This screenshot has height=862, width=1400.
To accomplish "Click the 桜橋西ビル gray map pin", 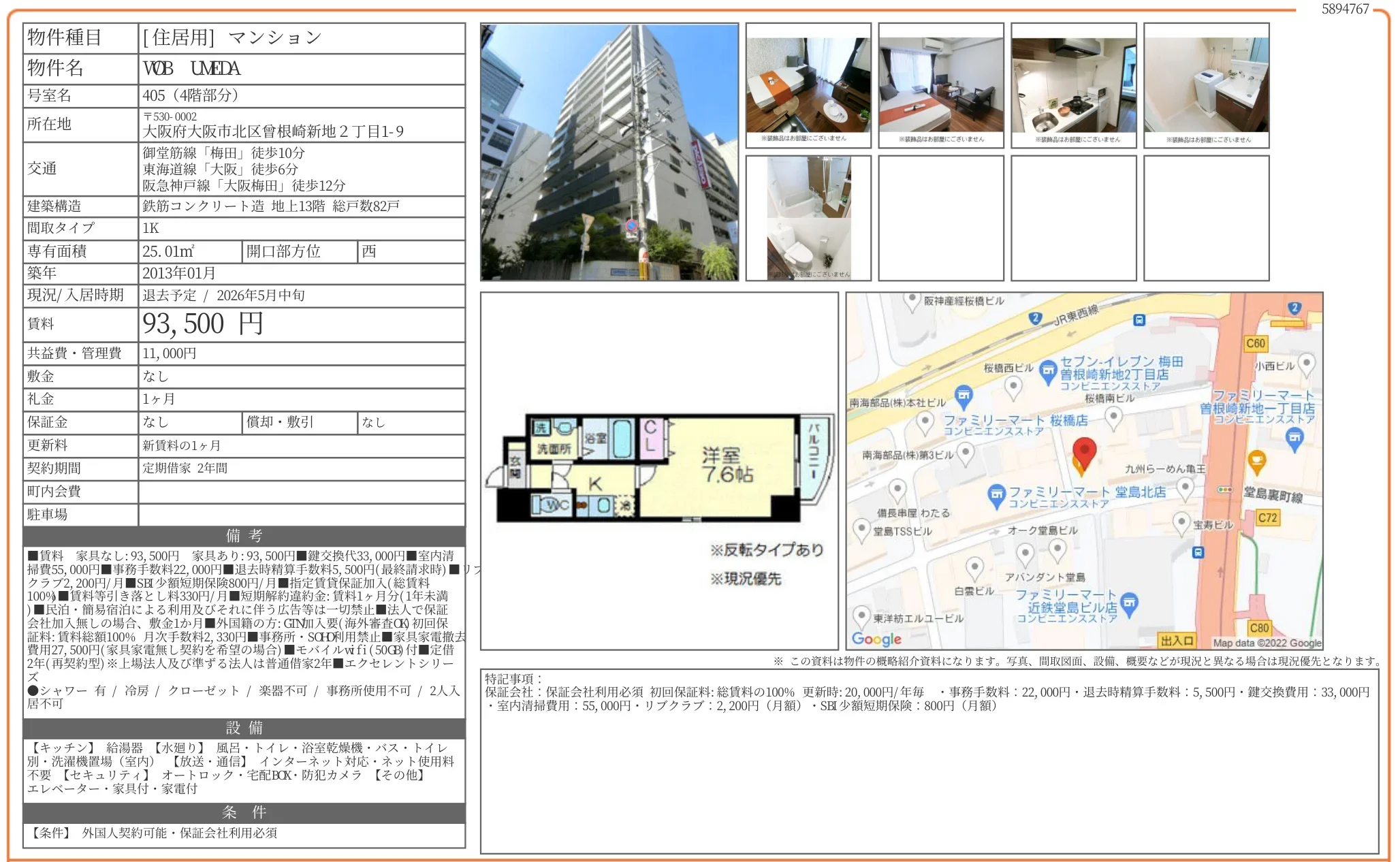I will click(1013, 385).
